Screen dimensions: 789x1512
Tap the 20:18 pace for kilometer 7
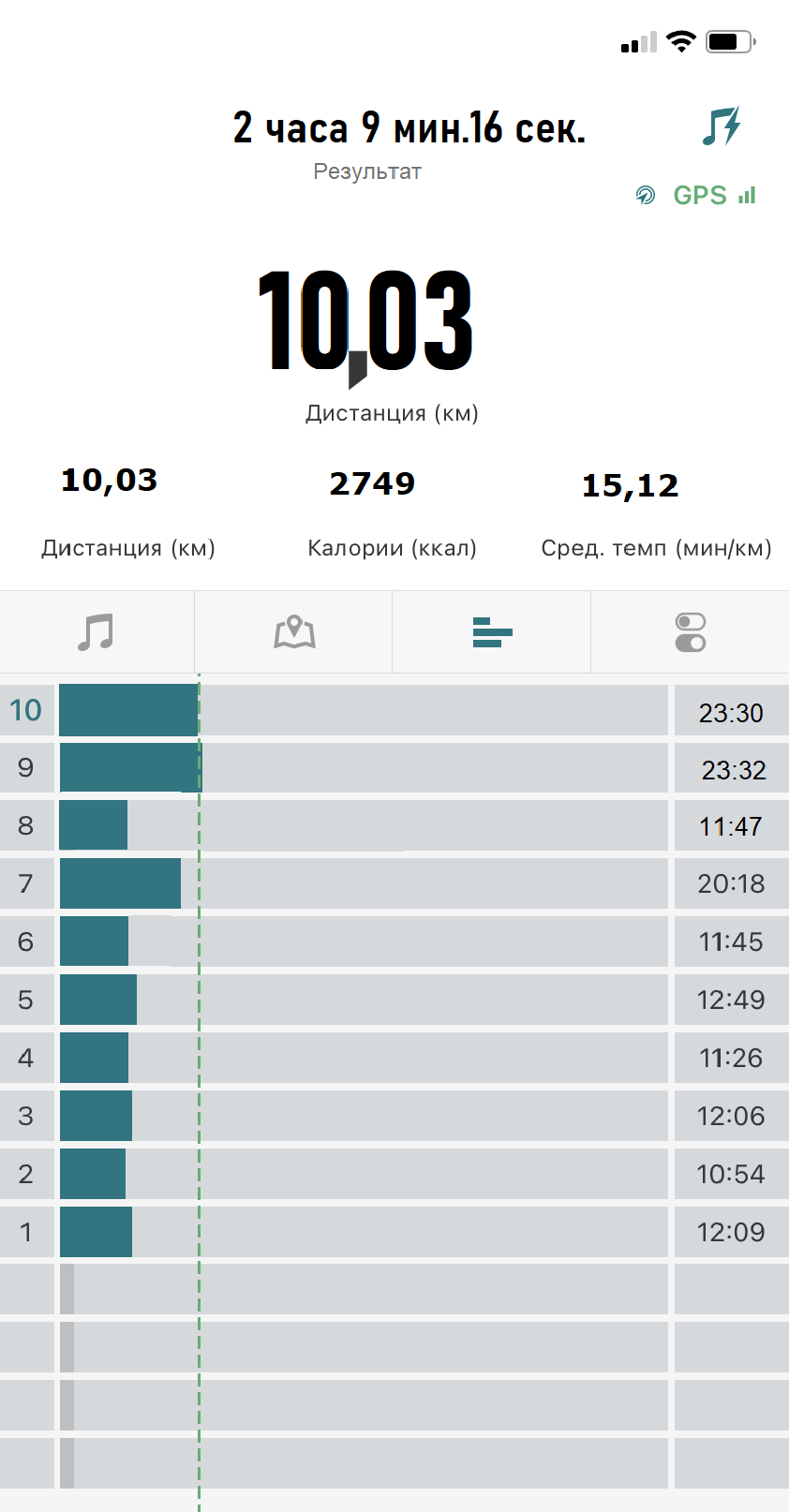tap(731, 883)
